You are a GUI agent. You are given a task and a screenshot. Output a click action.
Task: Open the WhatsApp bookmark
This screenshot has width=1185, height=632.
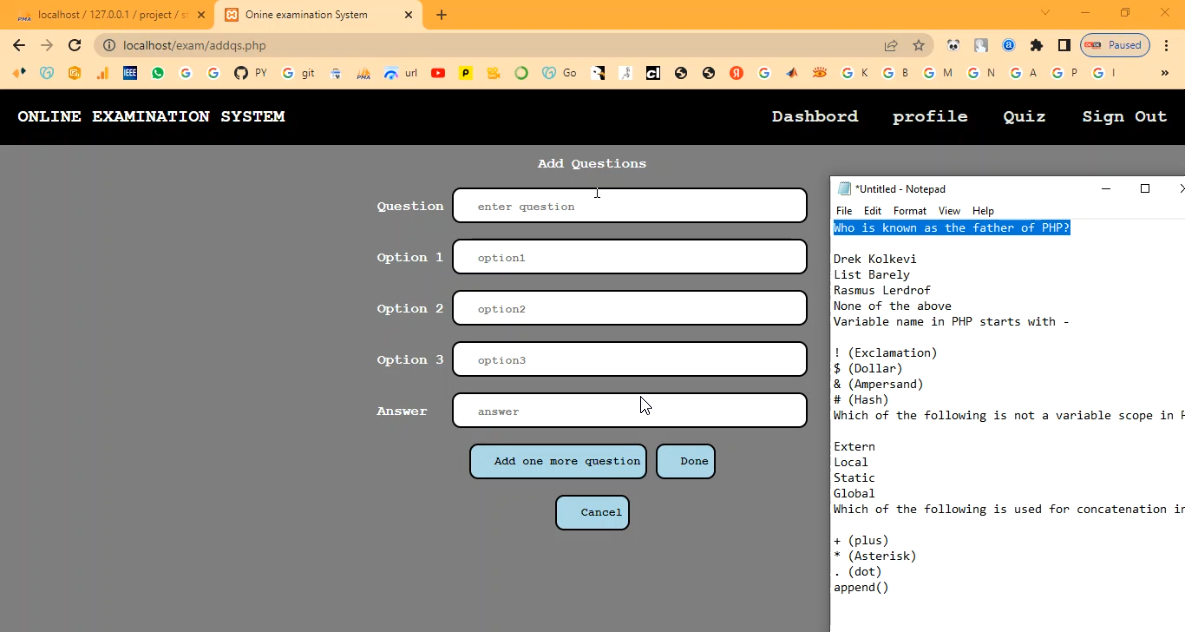point(158,73)
